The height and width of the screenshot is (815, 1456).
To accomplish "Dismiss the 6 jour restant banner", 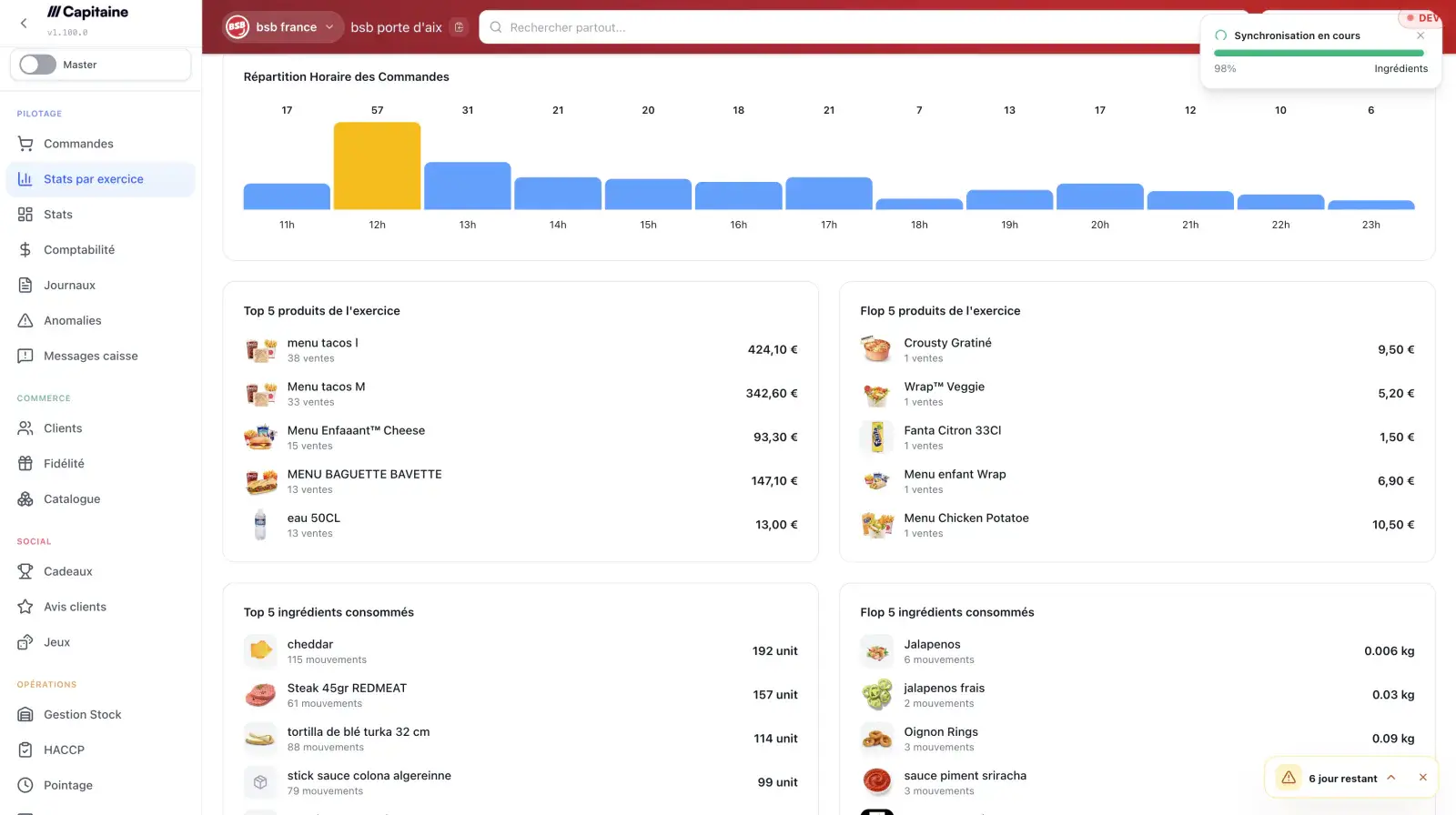I will (1422, 778).
